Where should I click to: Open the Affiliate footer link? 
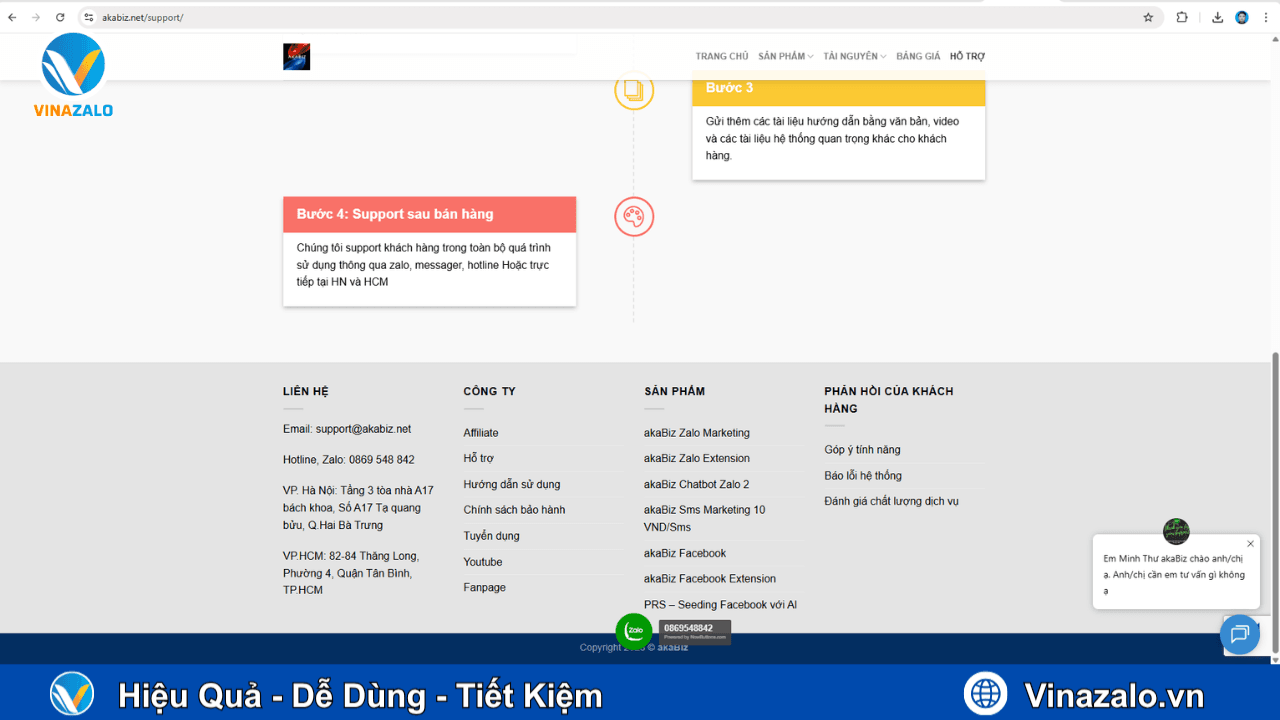(481, 433)
